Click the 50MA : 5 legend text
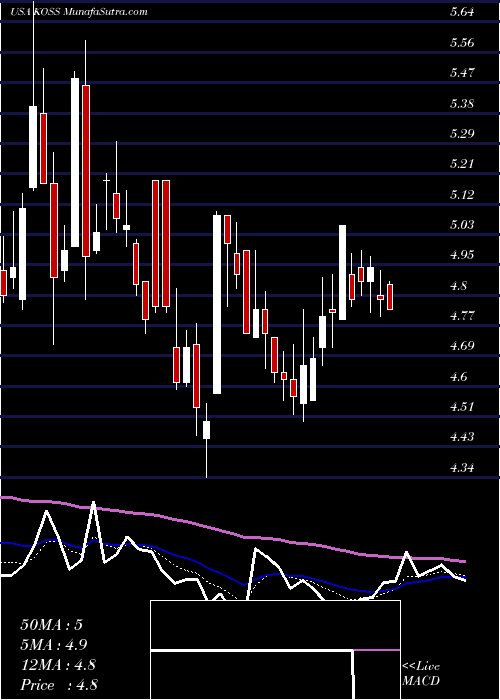 pos(51,625)
